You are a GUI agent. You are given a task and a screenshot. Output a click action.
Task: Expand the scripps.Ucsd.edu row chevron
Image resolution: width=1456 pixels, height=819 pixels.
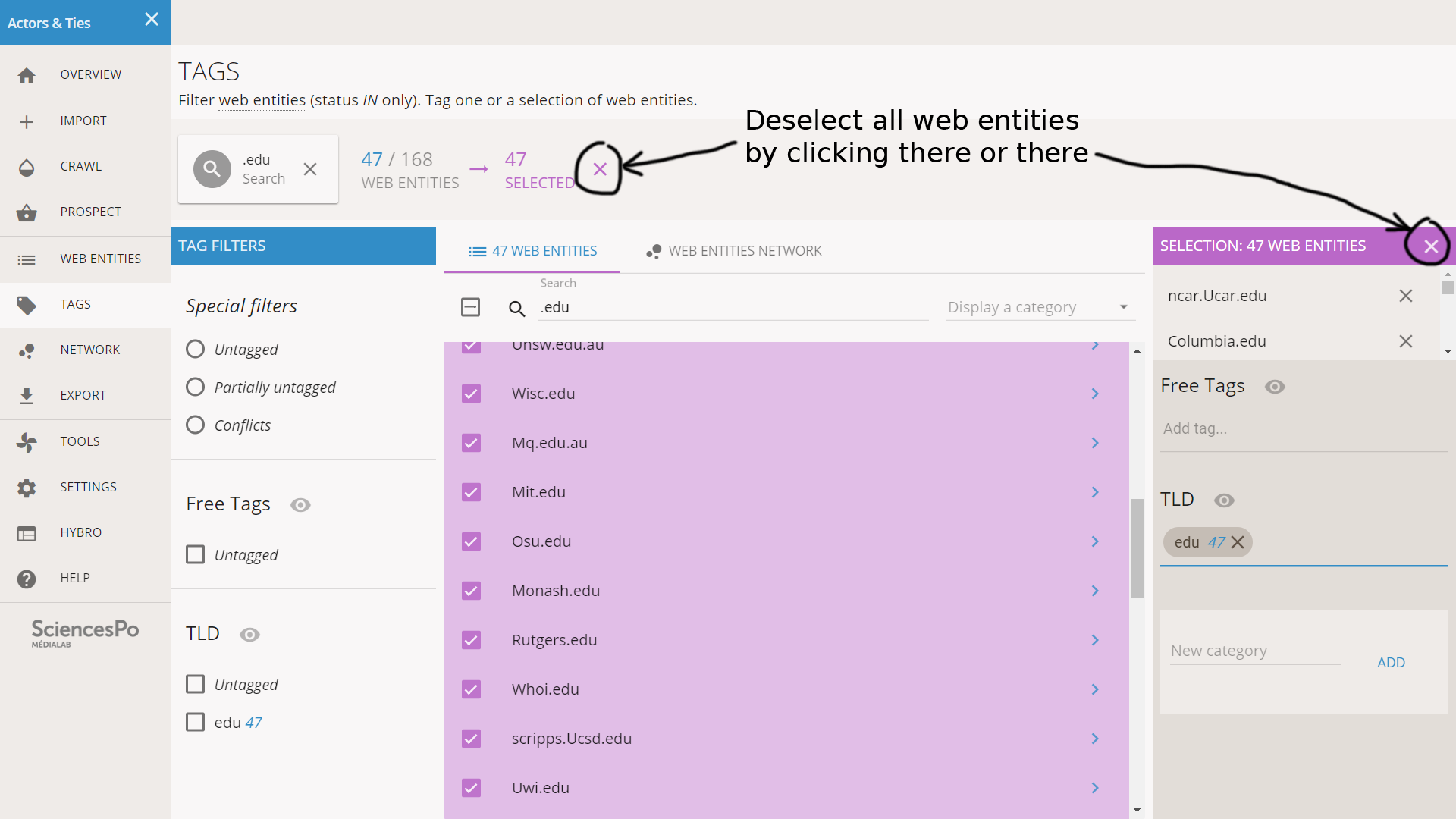tap(1095, 739)
